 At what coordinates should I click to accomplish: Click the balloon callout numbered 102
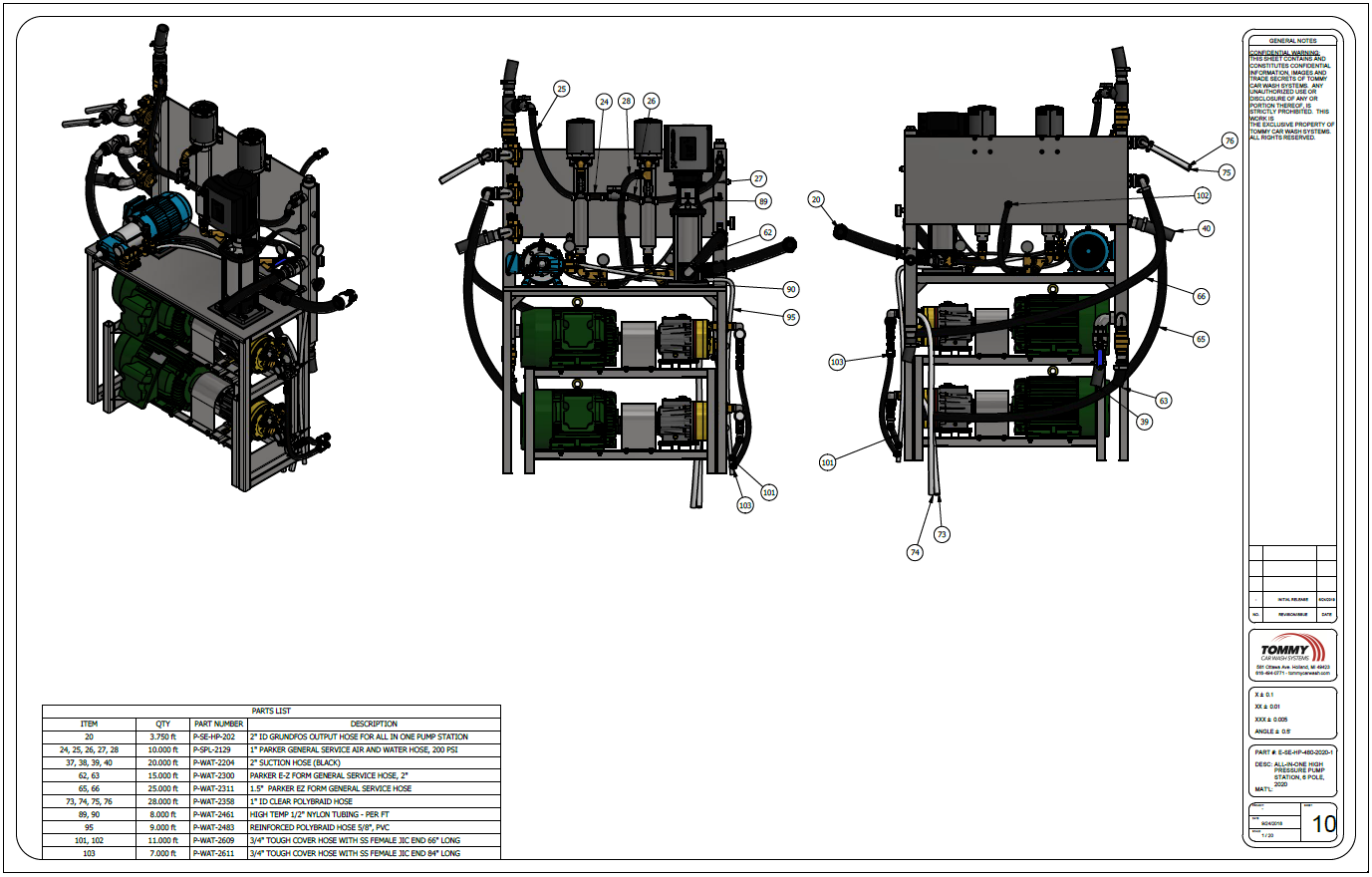pos(1203,195)
